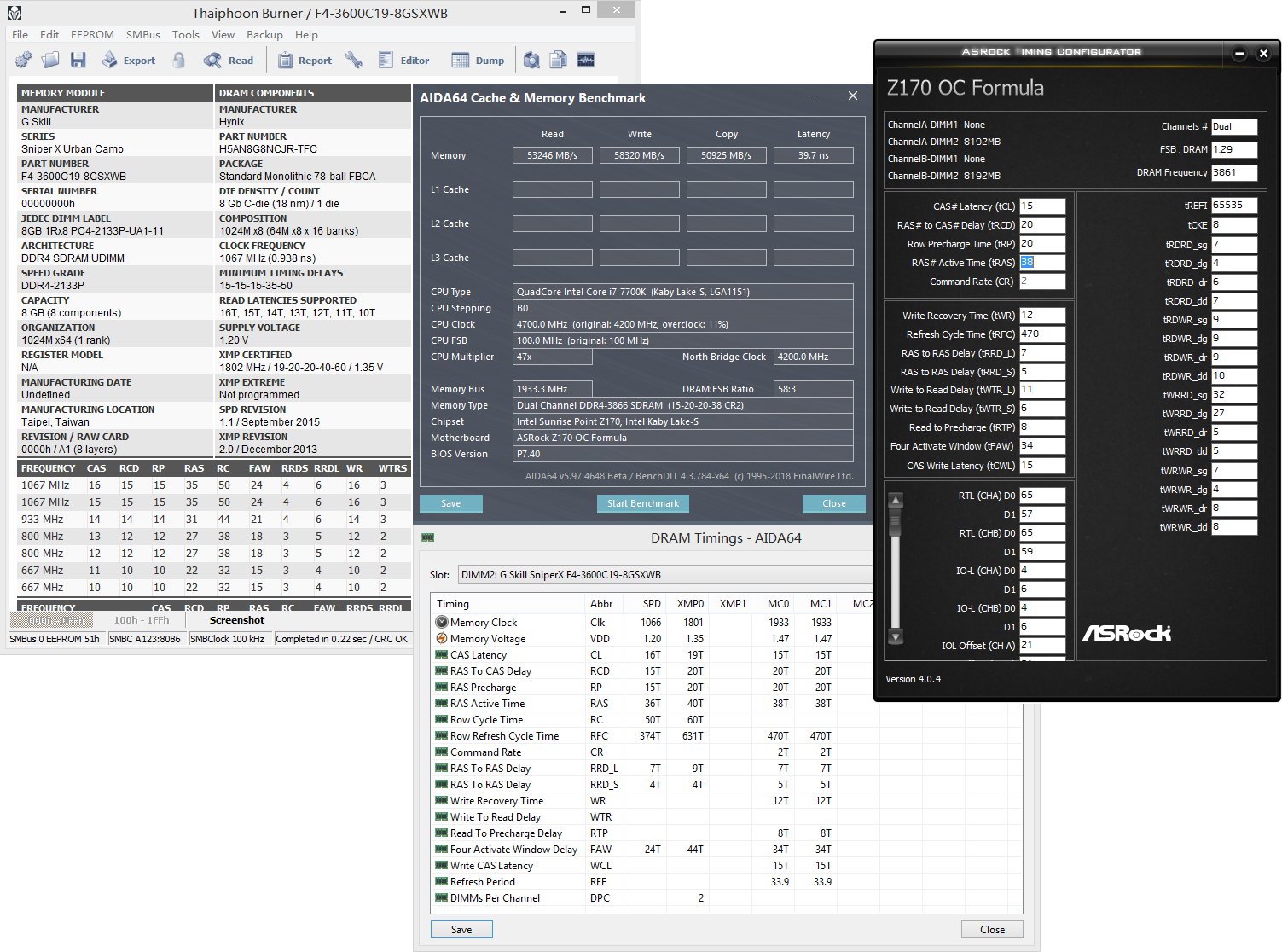1282x952 pixels.
Task: Open the Tools menu in Thaiphoon Burner
Action: pos(186,35)
